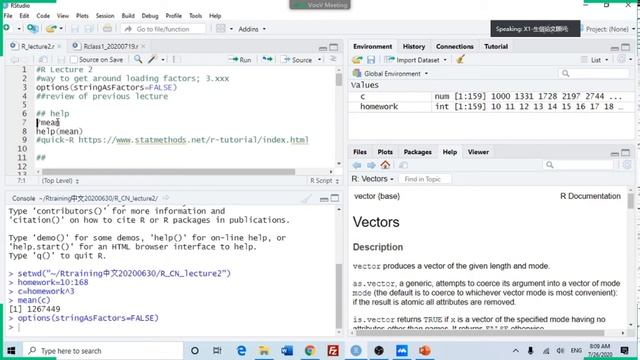The image size is (640, 360).
Task: Clear environment objects with the broom icon
Action: point(460,60)
